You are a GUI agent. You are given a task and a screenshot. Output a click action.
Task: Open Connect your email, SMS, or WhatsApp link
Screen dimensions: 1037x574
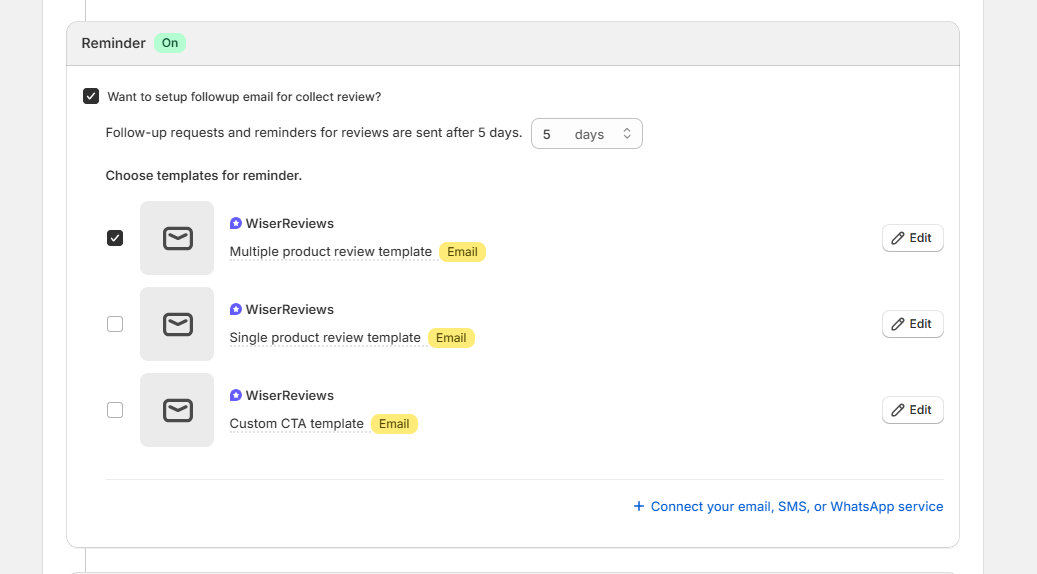[796, 507]
